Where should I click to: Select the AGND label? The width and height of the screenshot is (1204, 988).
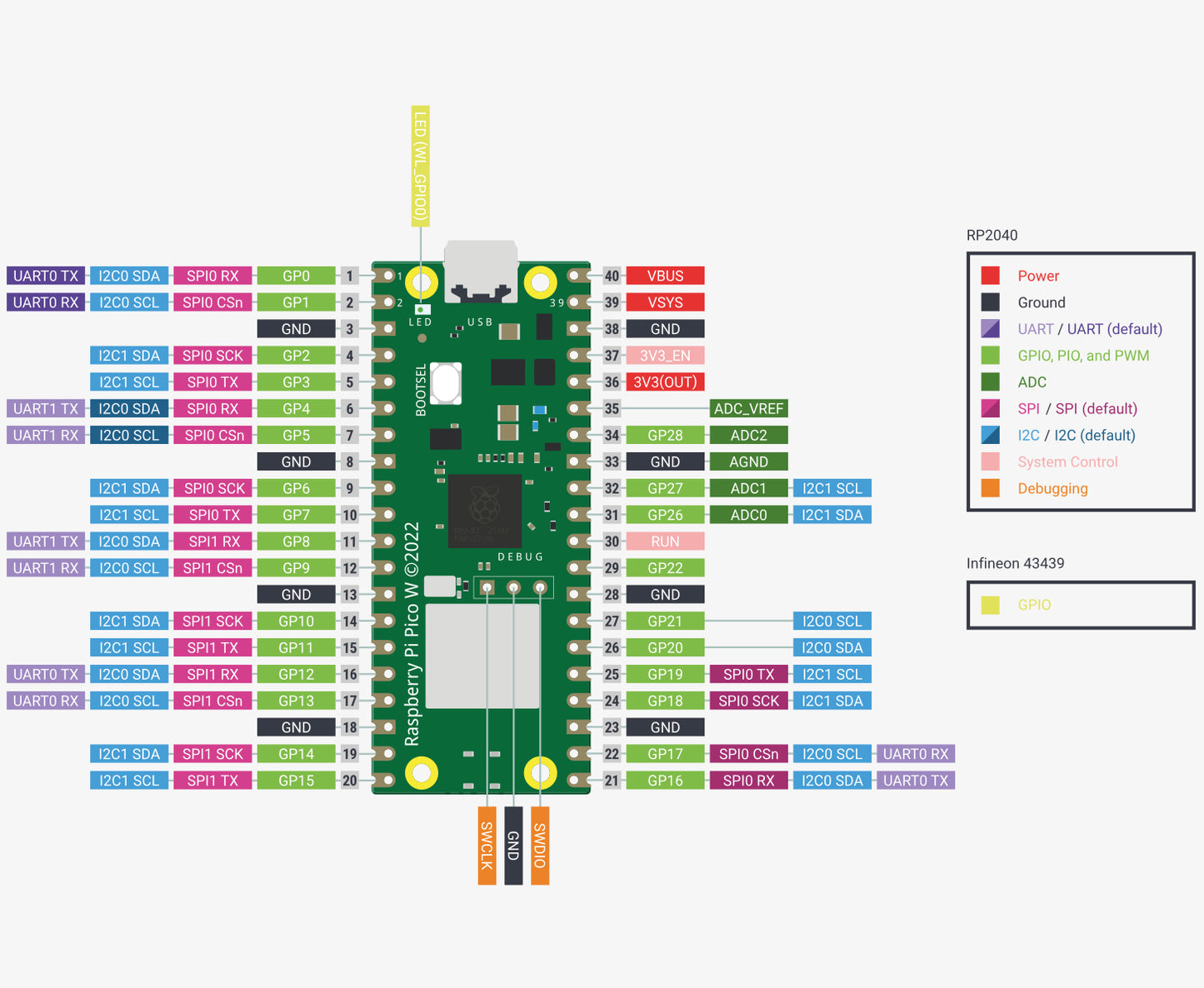pos(748,462)
